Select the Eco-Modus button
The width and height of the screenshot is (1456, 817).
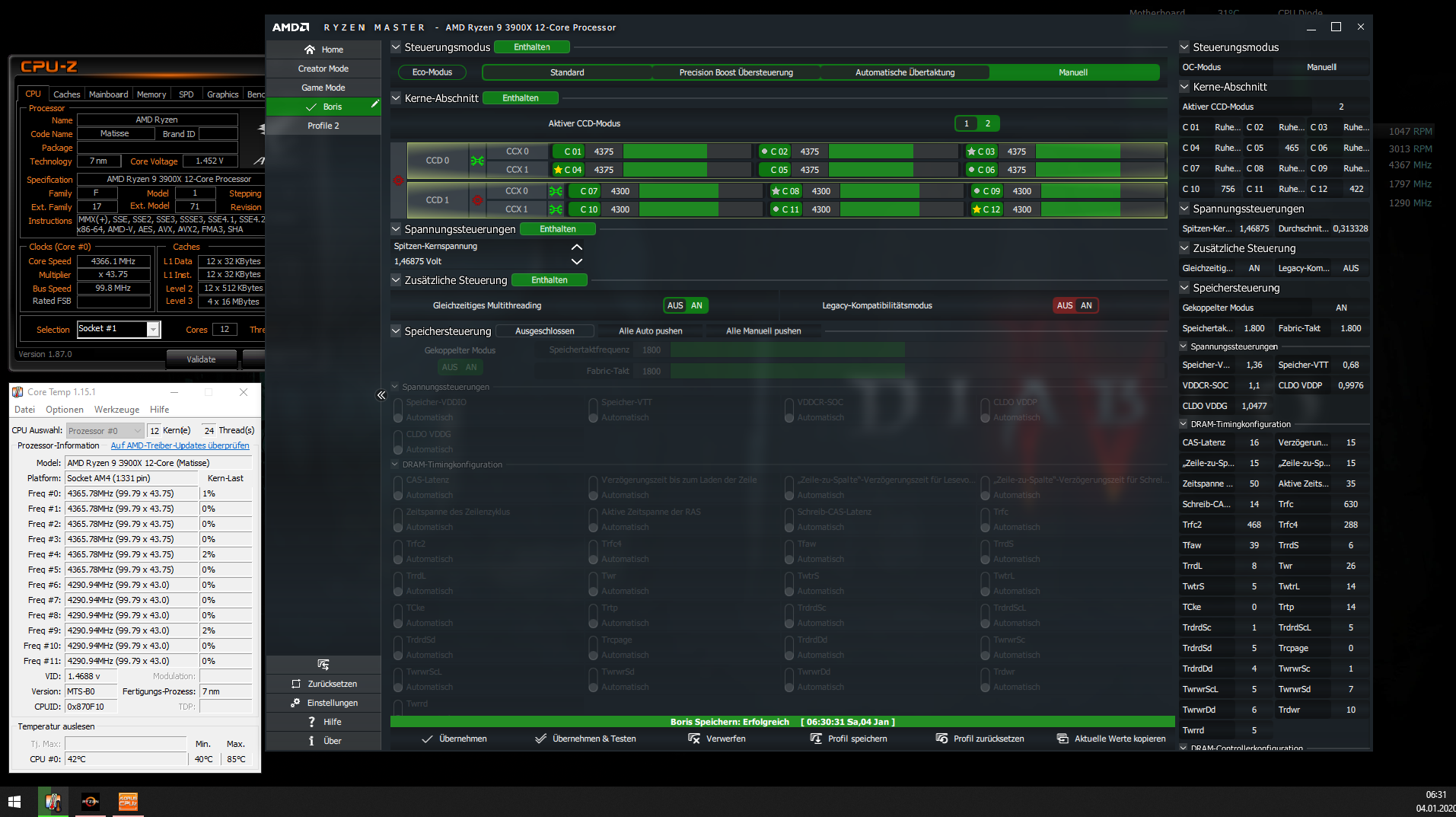(432, 72)
